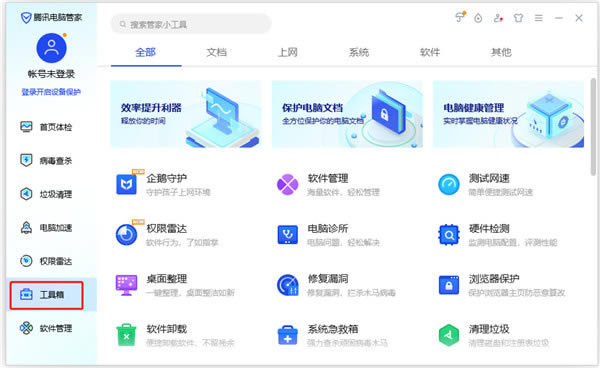Click the 登录开启设备保护 link

51,92
